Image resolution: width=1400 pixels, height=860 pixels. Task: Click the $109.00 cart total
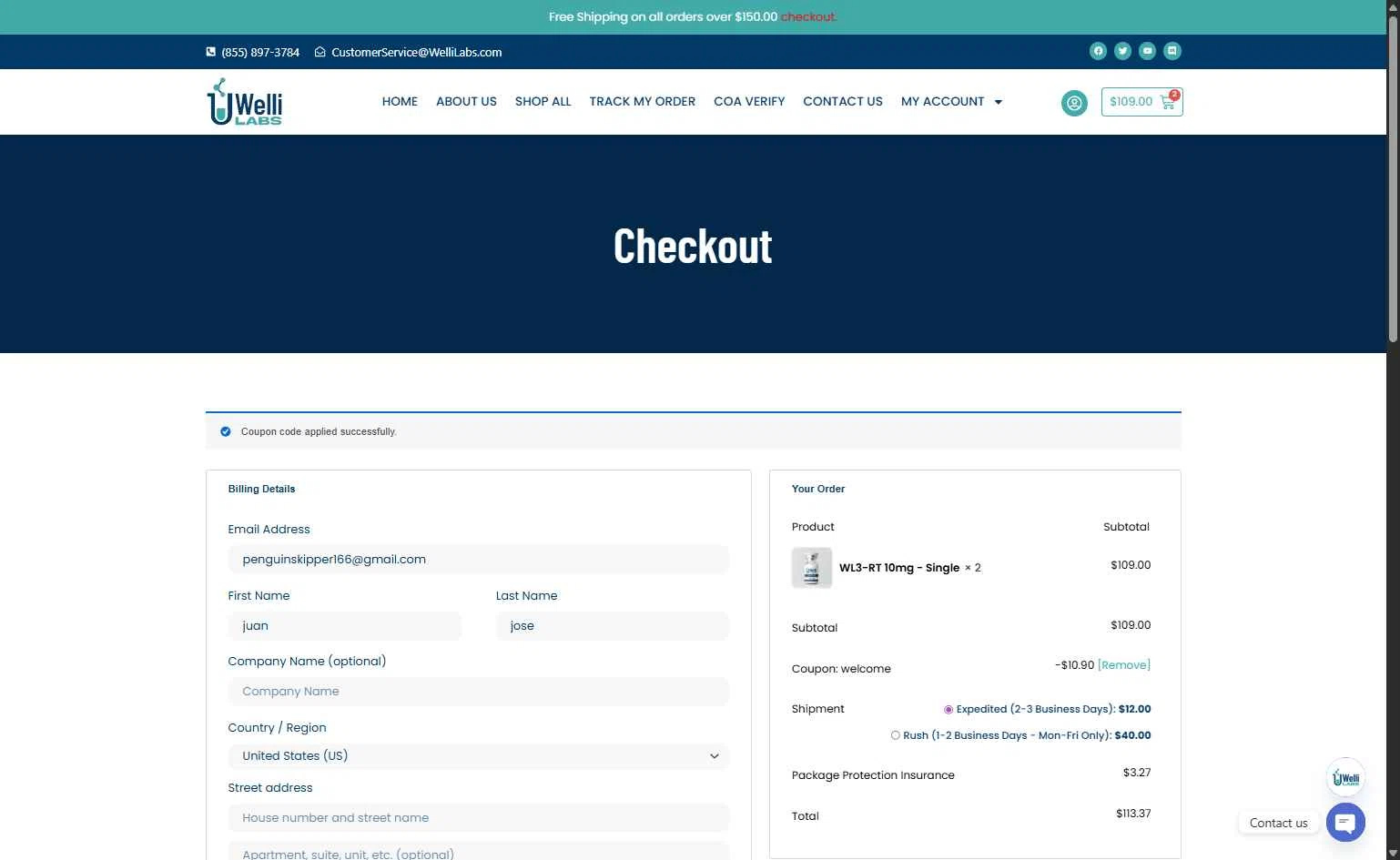(1131, 102)
